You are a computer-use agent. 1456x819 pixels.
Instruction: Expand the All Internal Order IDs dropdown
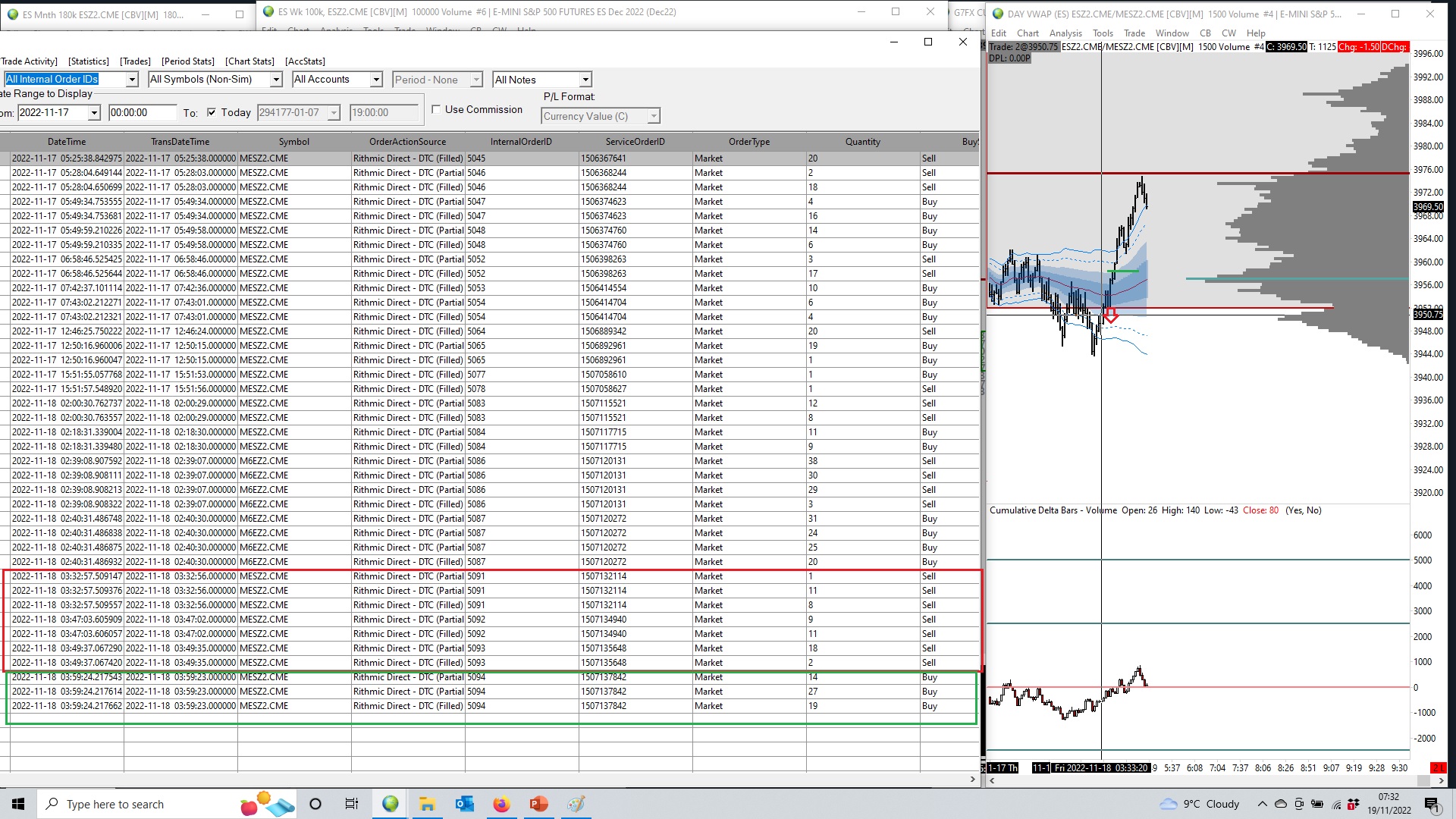(x=132, y=80)
